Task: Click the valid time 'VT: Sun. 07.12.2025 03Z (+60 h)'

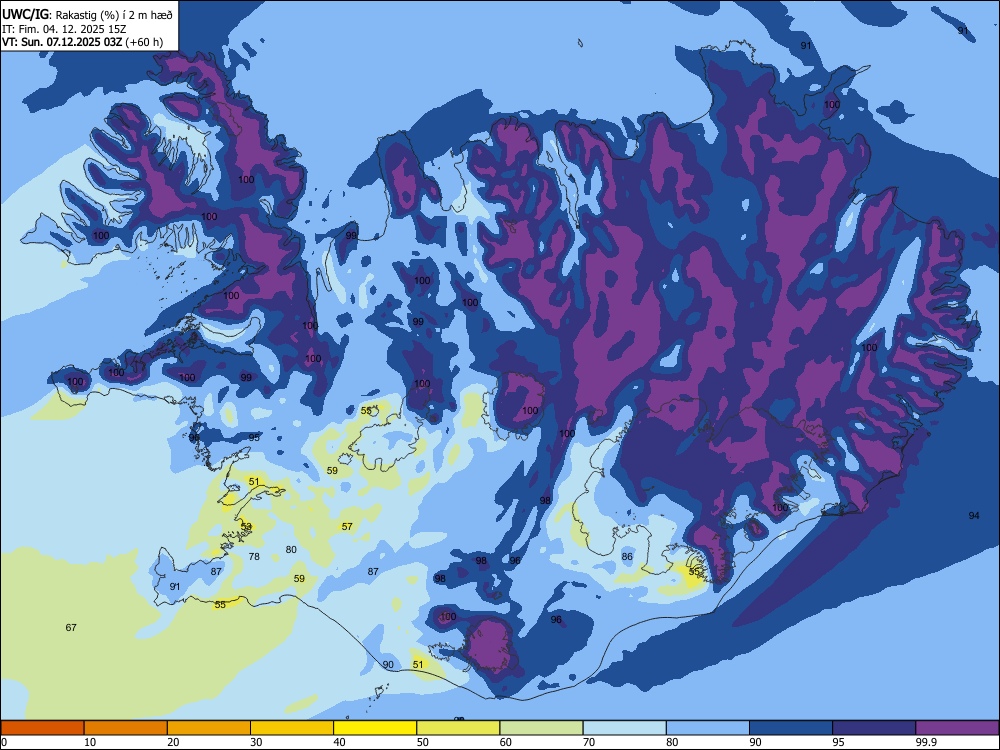Action: (82, 42)
